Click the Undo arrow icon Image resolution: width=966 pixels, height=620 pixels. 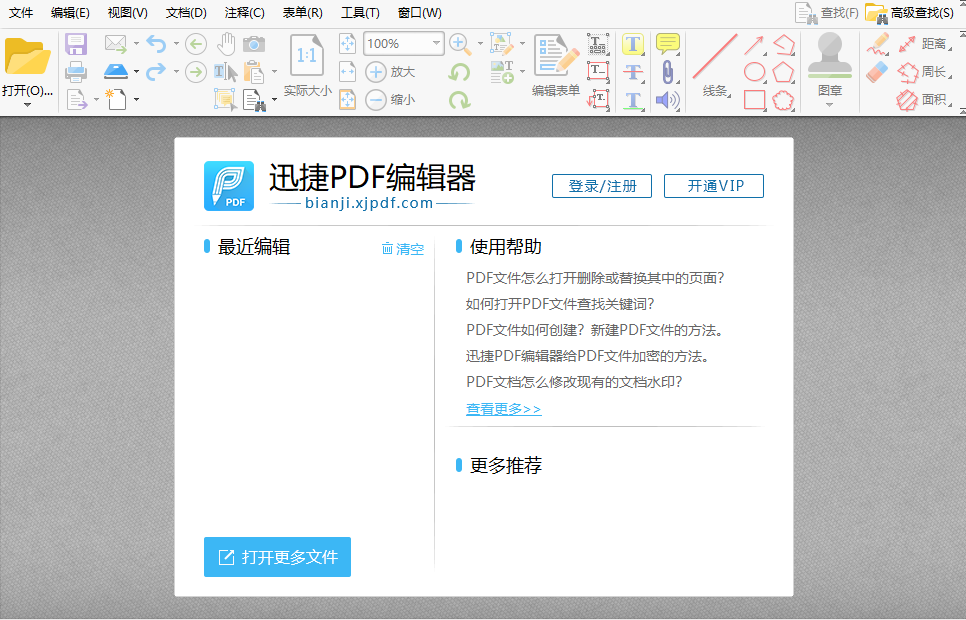coord(156,44)
